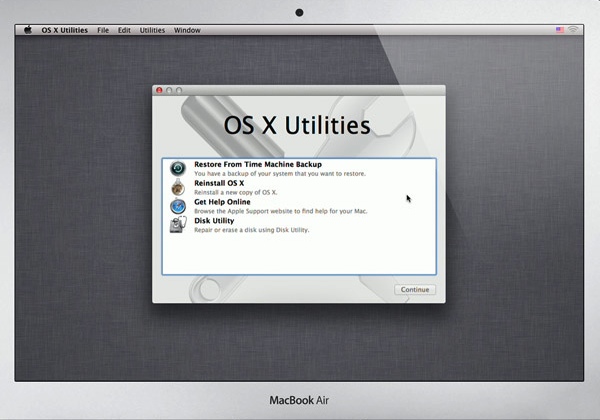Click the disabled zoom window button
This screenshot has height=420, width=600.
[179, 90]
